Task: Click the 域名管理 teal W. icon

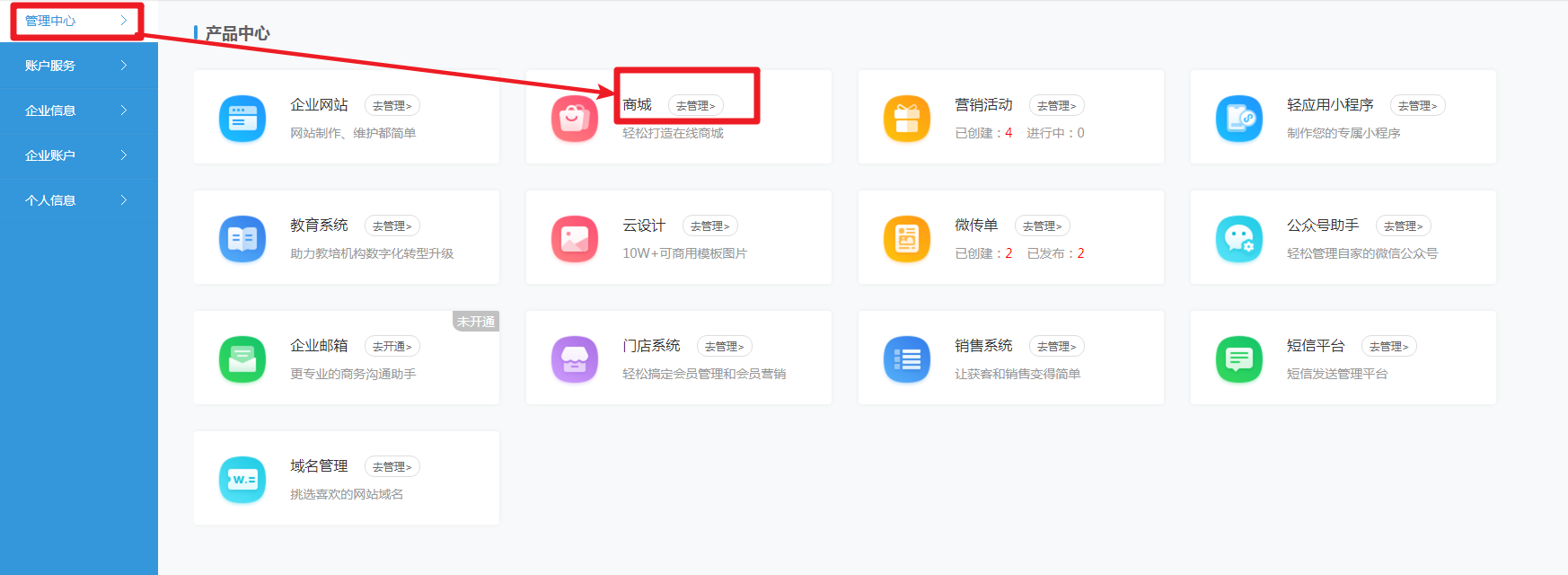Action: click(242, 479)
